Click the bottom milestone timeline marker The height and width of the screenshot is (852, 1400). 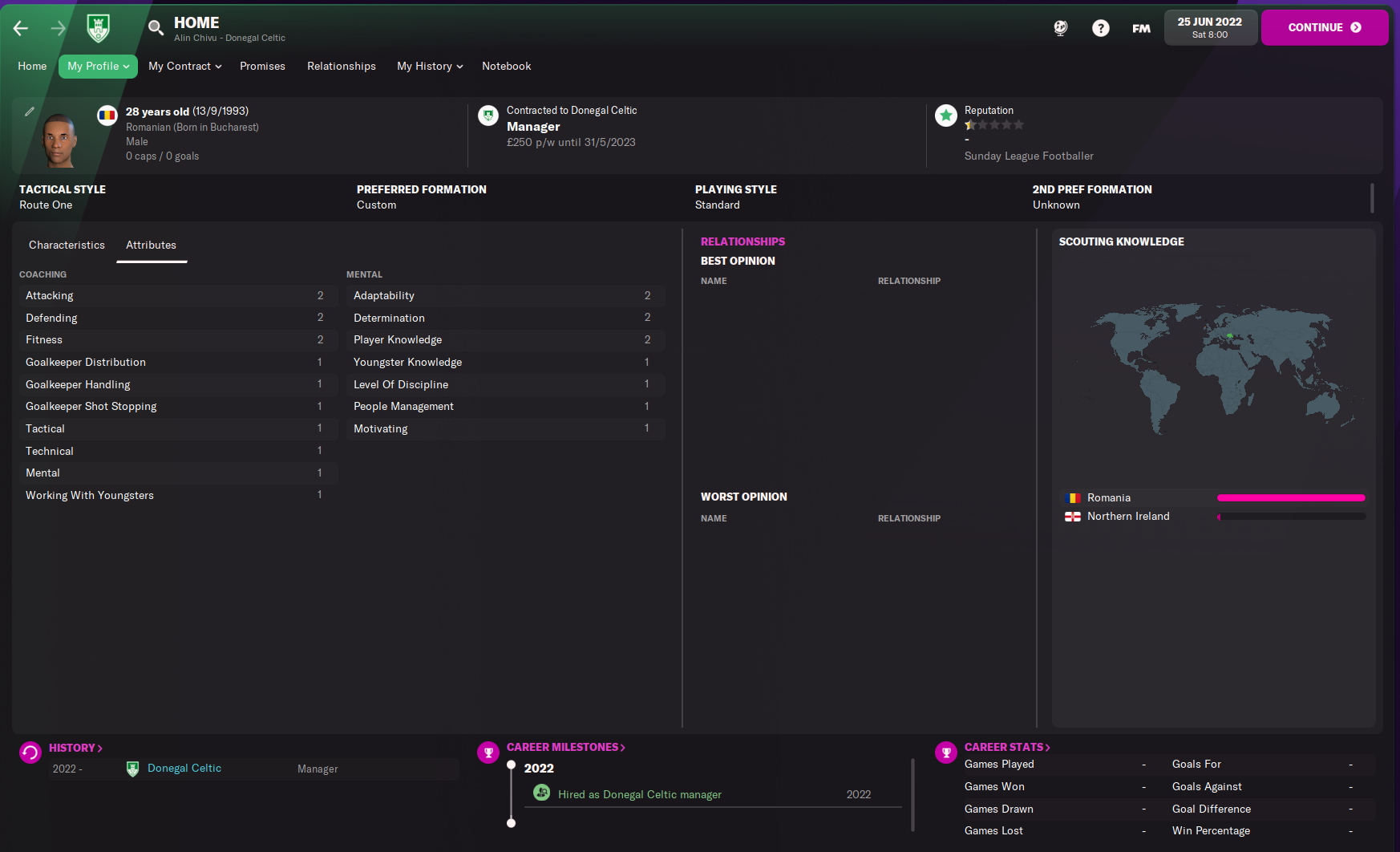pos(511,823)
